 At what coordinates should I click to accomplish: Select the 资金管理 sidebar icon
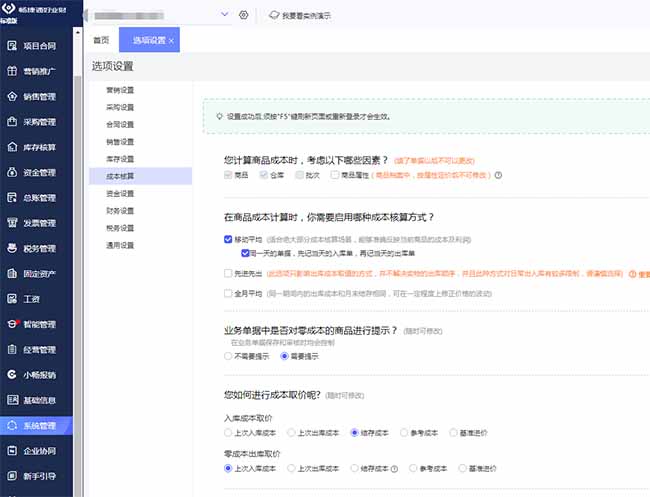[11, 172]
